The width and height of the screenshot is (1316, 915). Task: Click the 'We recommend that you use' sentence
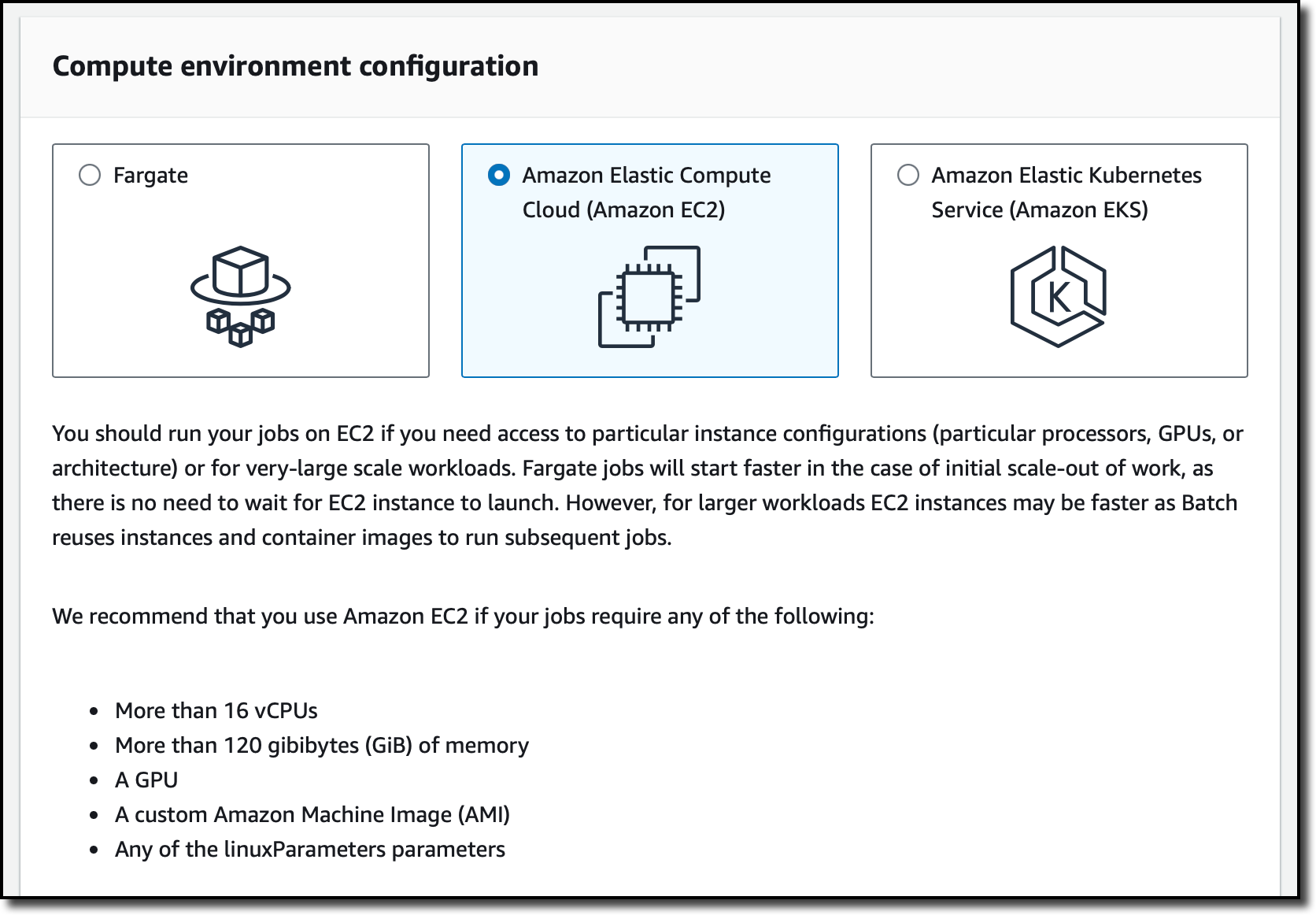point(463,616)
